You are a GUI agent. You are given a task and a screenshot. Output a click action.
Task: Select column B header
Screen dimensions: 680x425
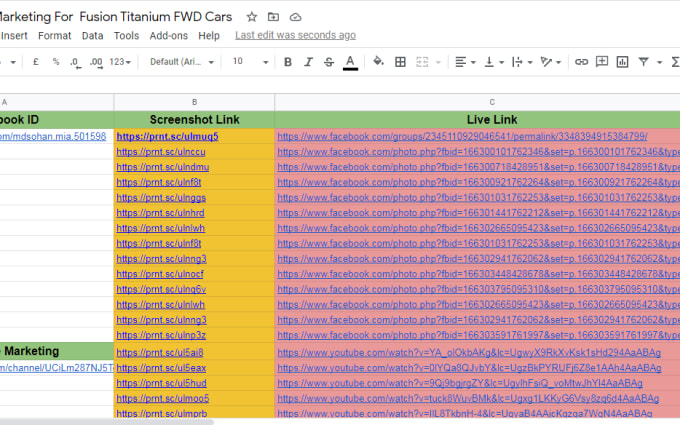(194, 102)
